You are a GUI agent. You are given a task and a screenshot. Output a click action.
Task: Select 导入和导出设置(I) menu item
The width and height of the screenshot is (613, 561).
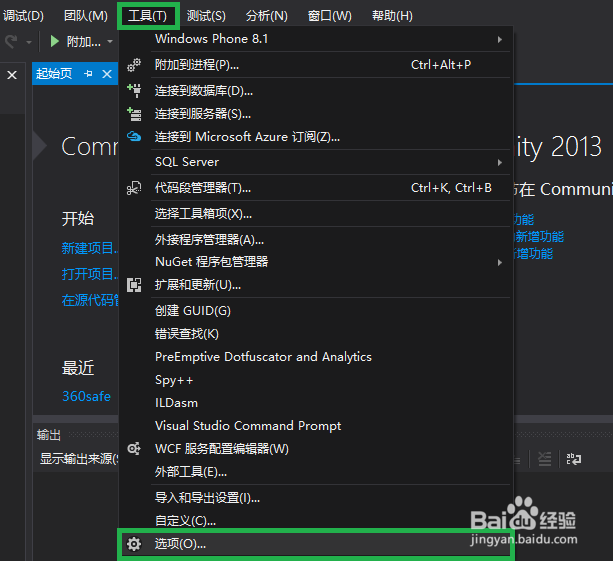(x=316, y=498)
